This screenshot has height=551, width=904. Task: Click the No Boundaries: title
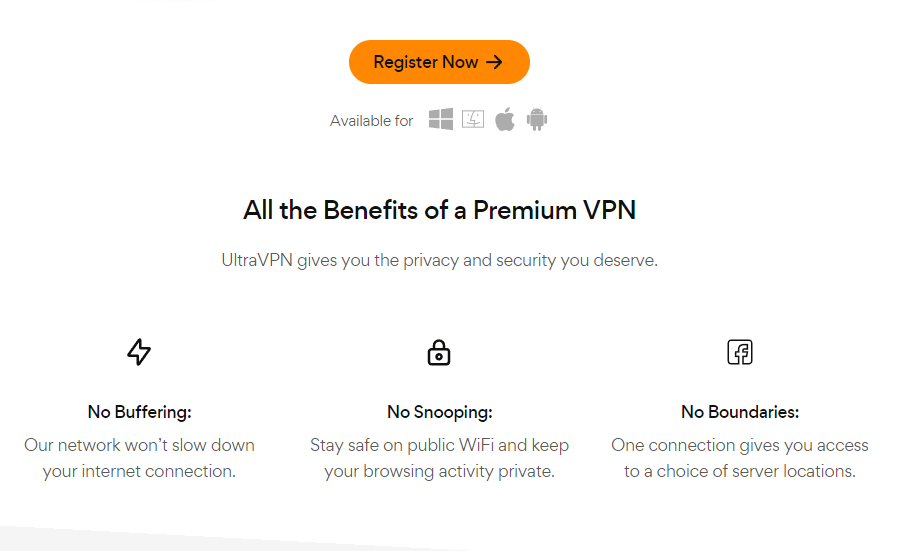pos(740,412)
